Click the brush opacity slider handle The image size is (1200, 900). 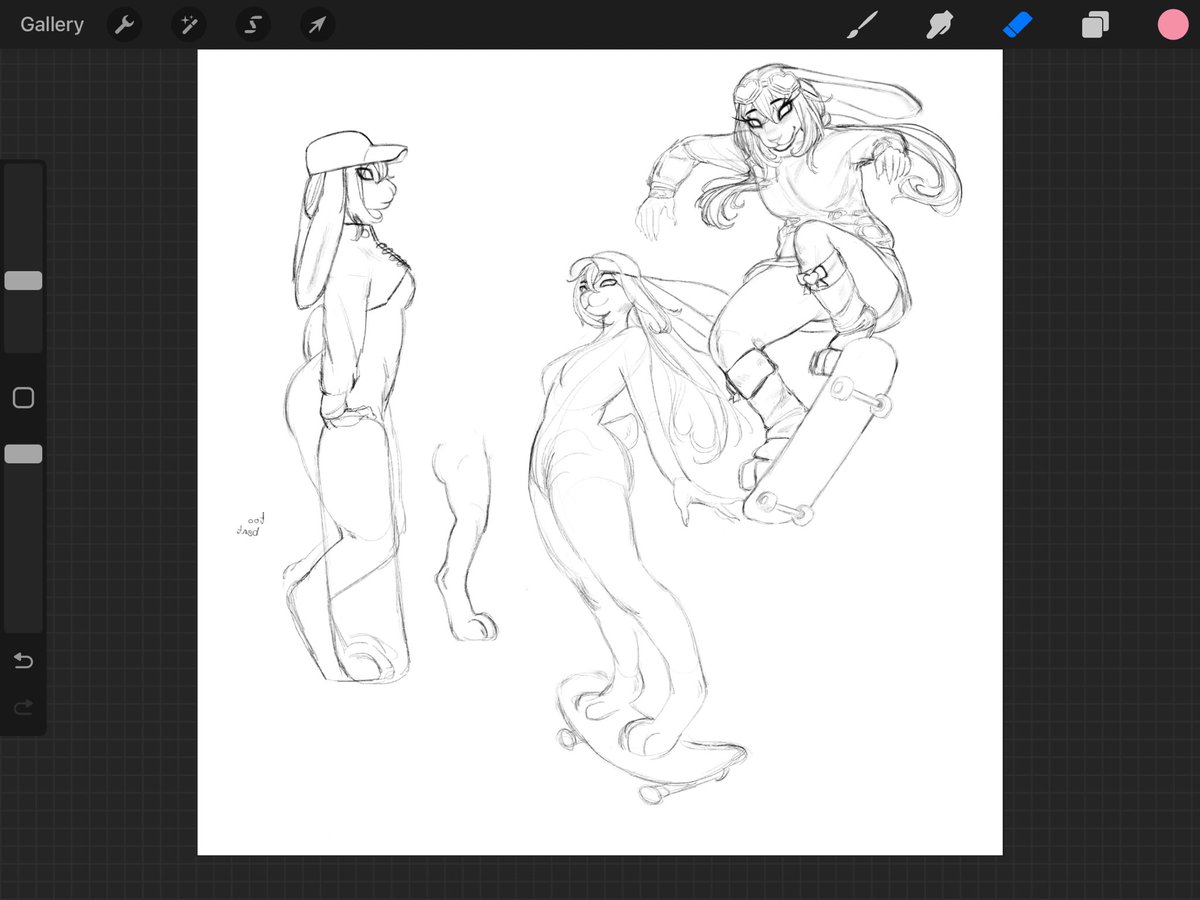click(23, 454)
